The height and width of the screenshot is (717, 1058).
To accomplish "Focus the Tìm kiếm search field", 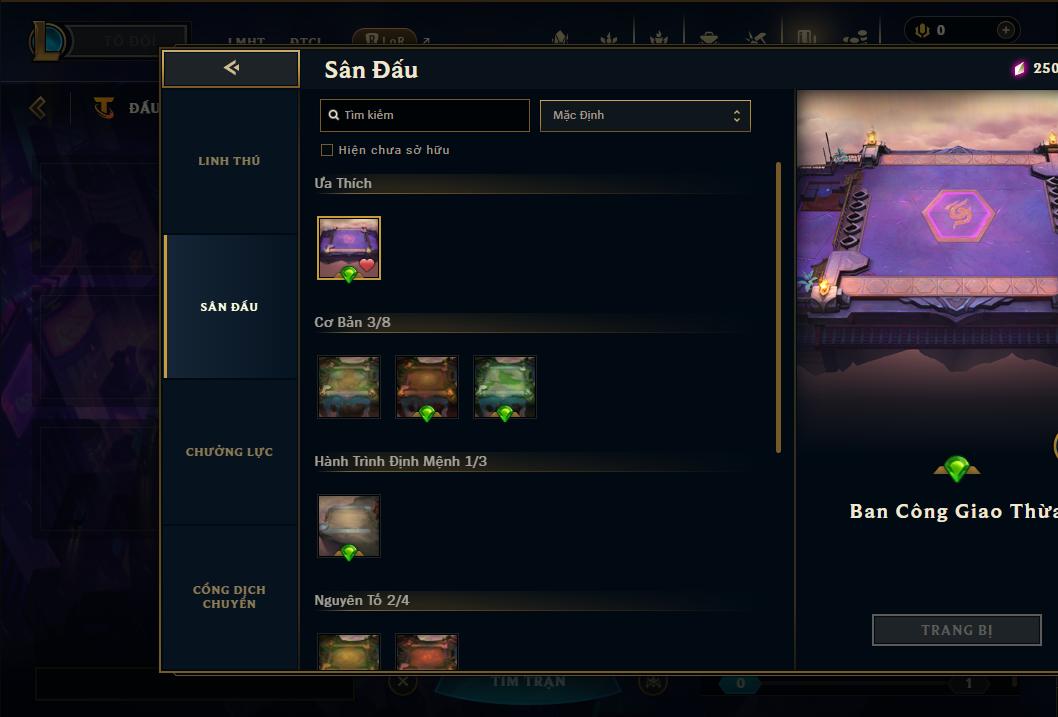I will [425, 115].
